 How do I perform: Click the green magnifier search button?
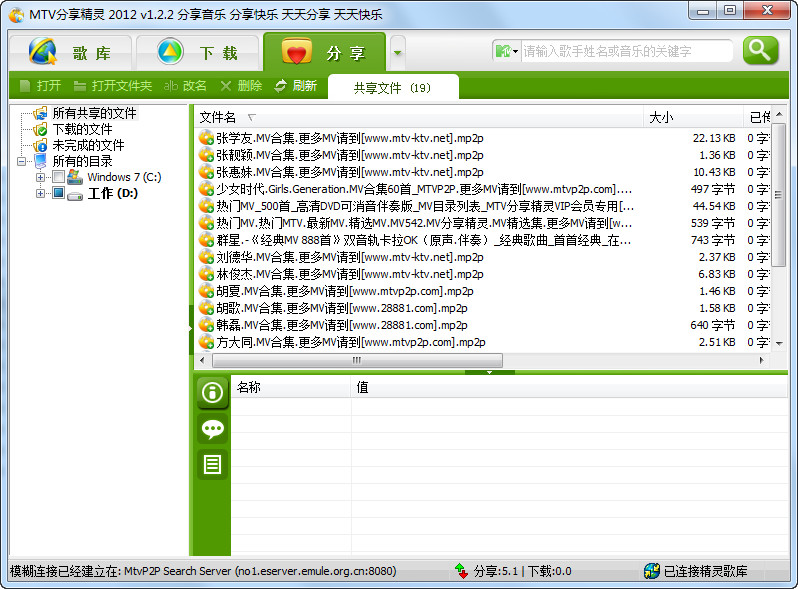click(760, 50)
